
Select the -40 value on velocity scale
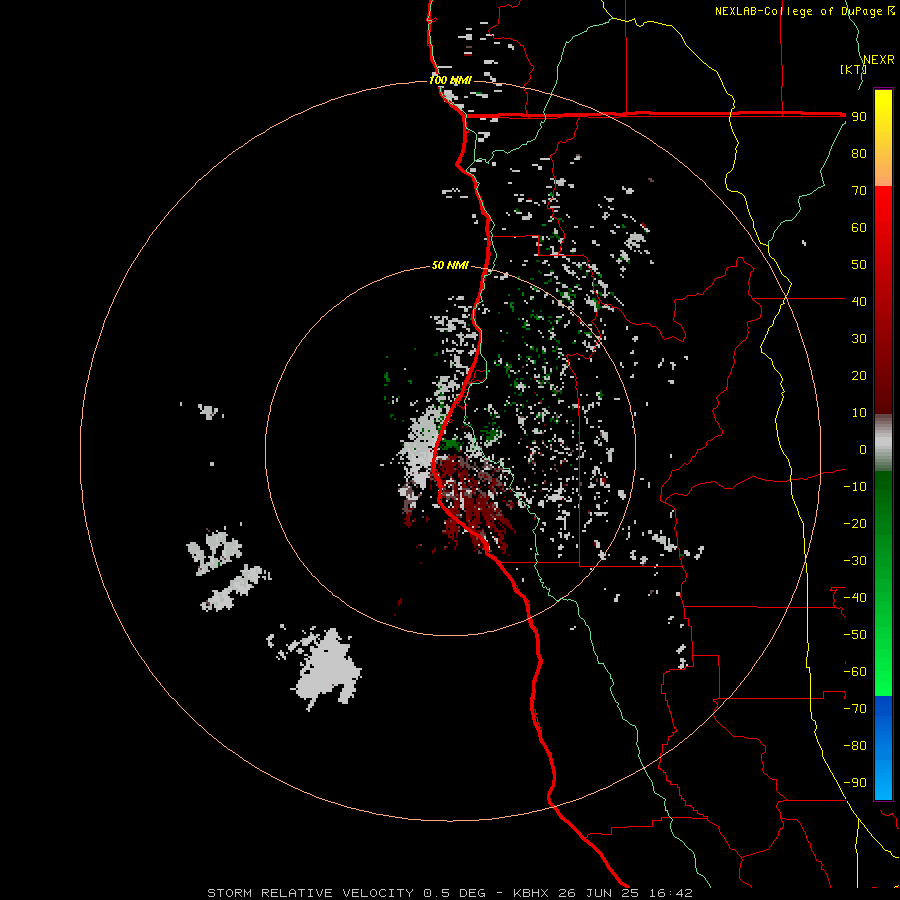coord(855,598)
